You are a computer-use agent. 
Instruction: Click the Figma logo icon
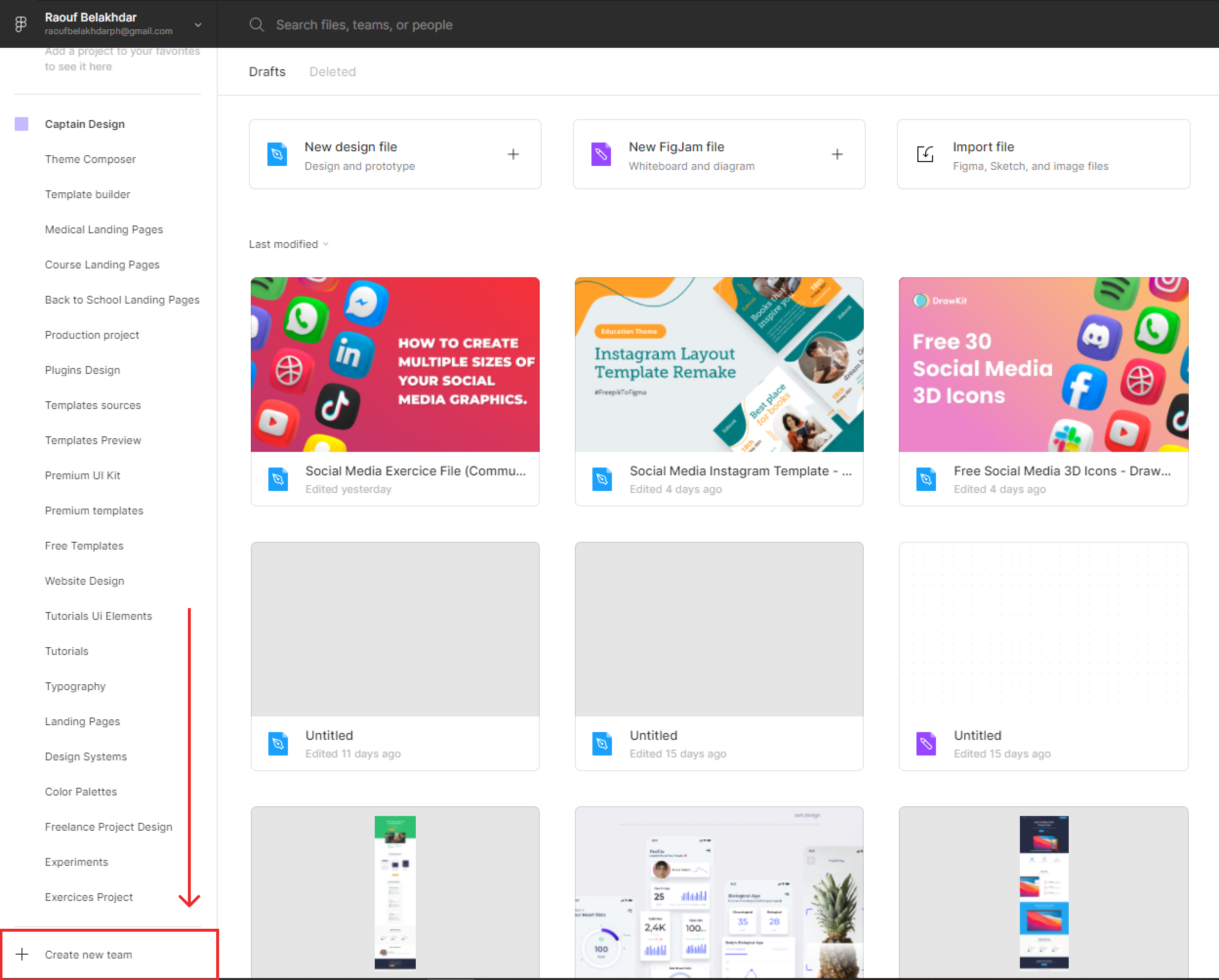point(21,24)
